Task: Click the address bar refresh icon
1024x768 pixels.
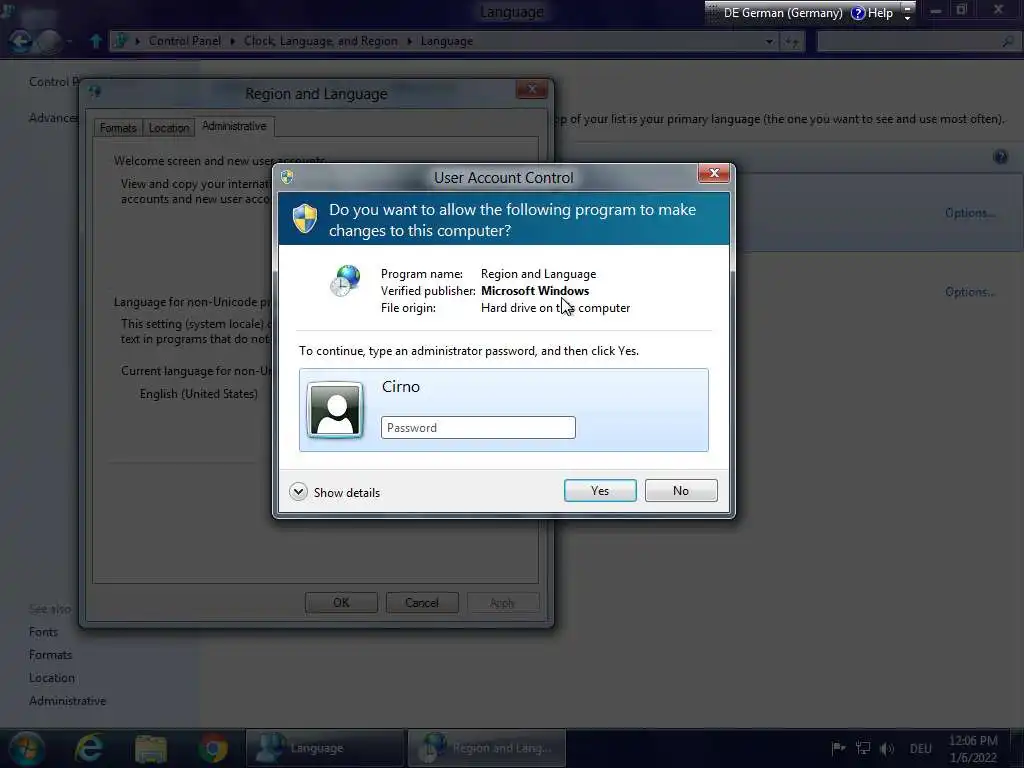Action: pyautogui.click(x=792, y=41)
